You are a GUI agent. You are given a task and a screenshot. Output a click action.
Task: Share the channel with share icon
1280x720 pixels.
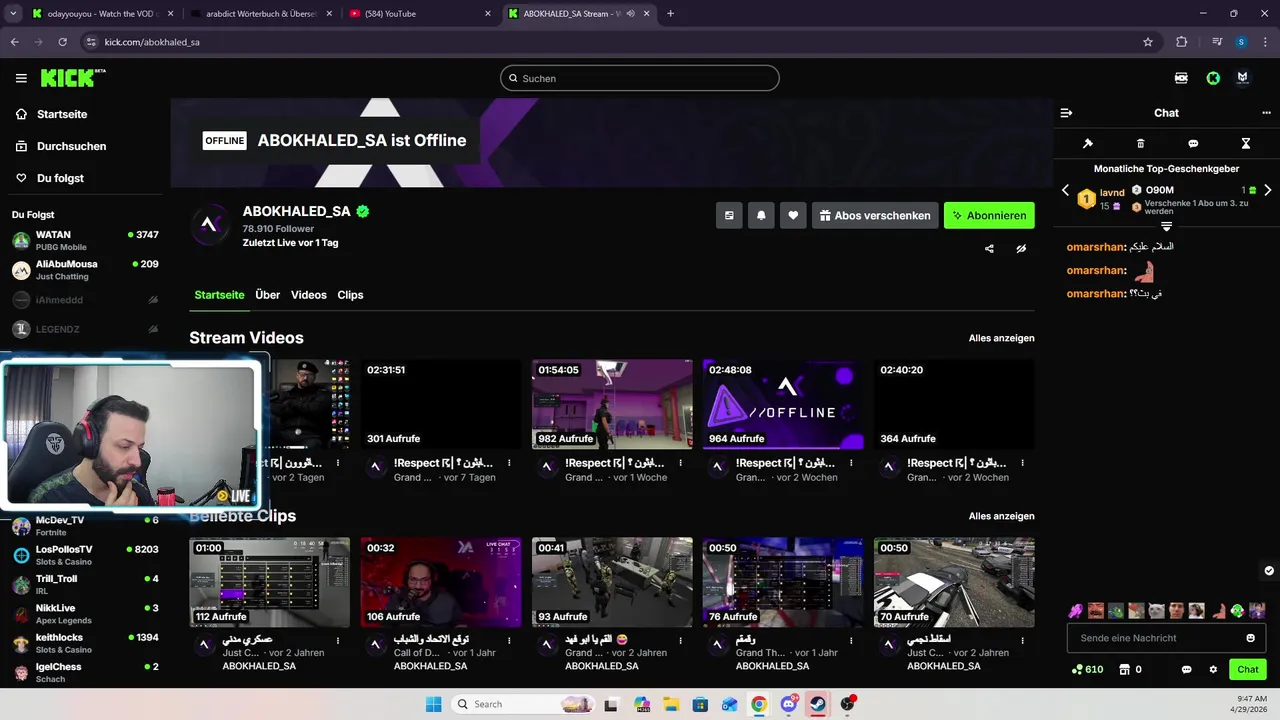[989, 249]
